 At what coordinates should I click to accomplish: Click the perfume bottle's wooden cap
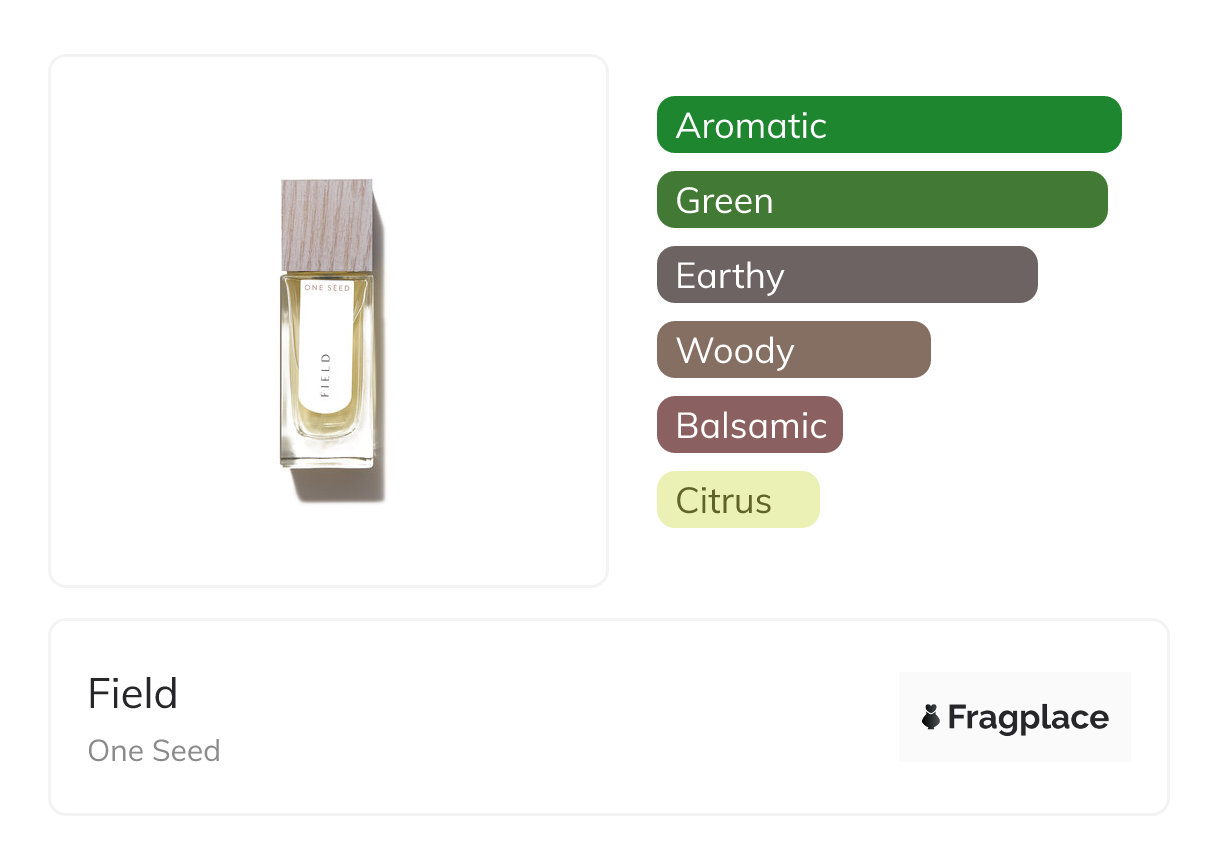tap(327, 225)
